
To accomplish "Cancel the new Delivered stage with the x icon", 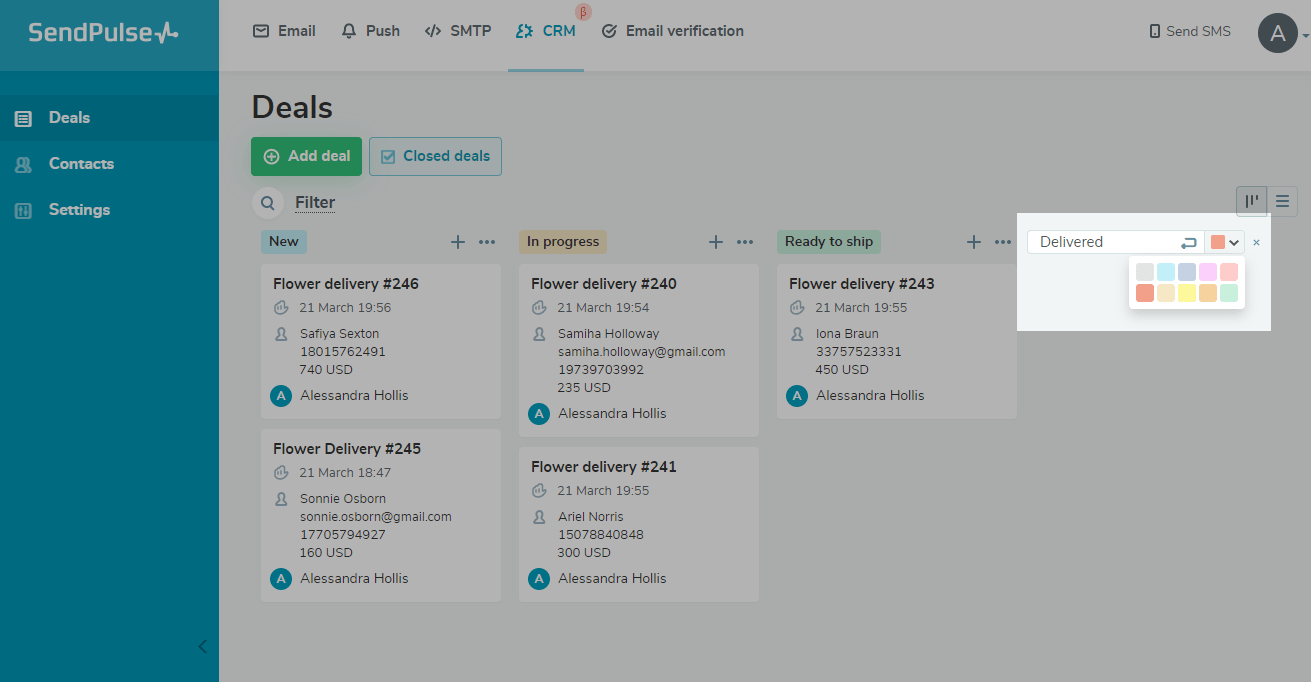I will click(x=1256, y=242).
